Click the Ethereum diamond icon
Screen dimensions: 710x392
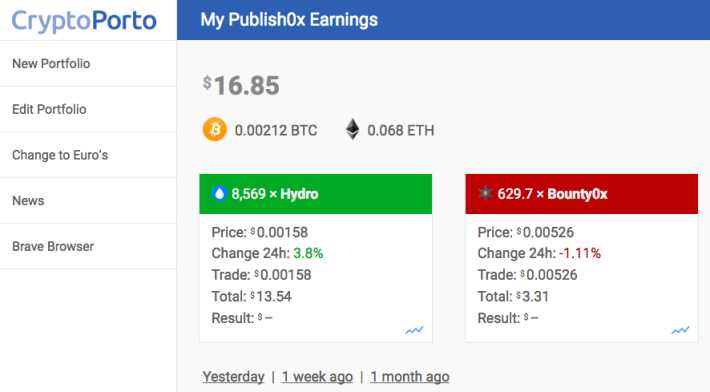353,129
